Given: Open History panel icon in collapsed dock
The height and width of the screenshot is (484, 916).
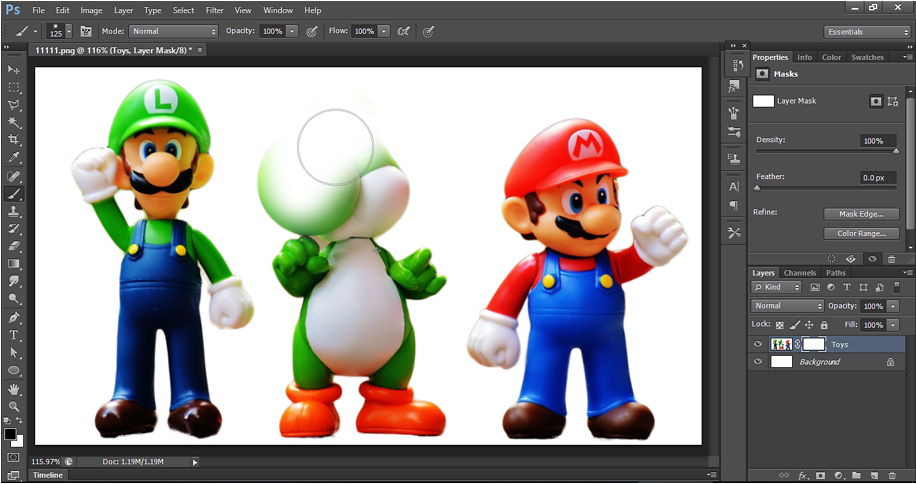Looking at the screenshot, I should 737,66.
